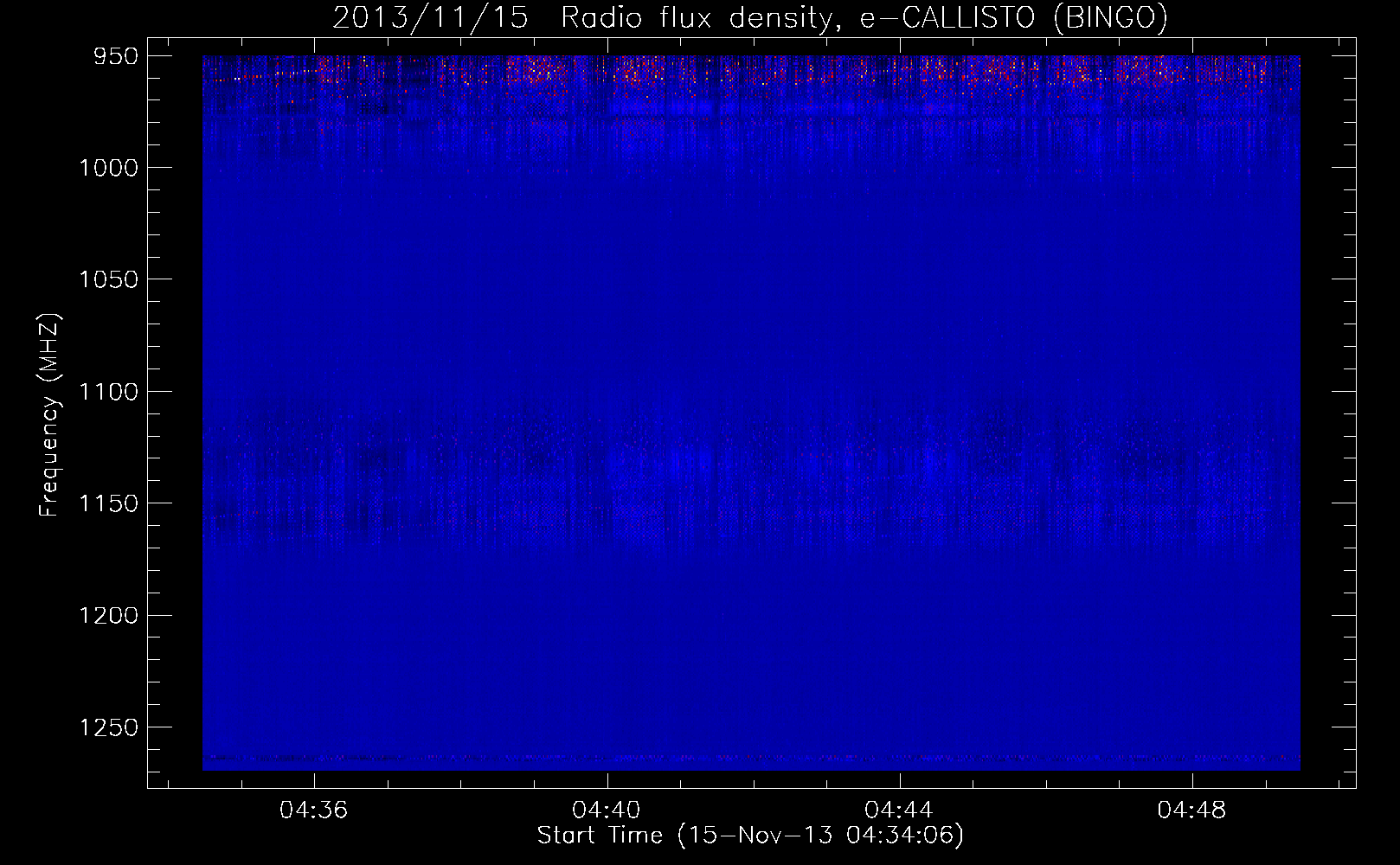Image resolution: width=1400 pixels, height=865 pixels.
Task: Click the 'Frequency (MHZ)' vertical axis title
Action: click(50, 414)
